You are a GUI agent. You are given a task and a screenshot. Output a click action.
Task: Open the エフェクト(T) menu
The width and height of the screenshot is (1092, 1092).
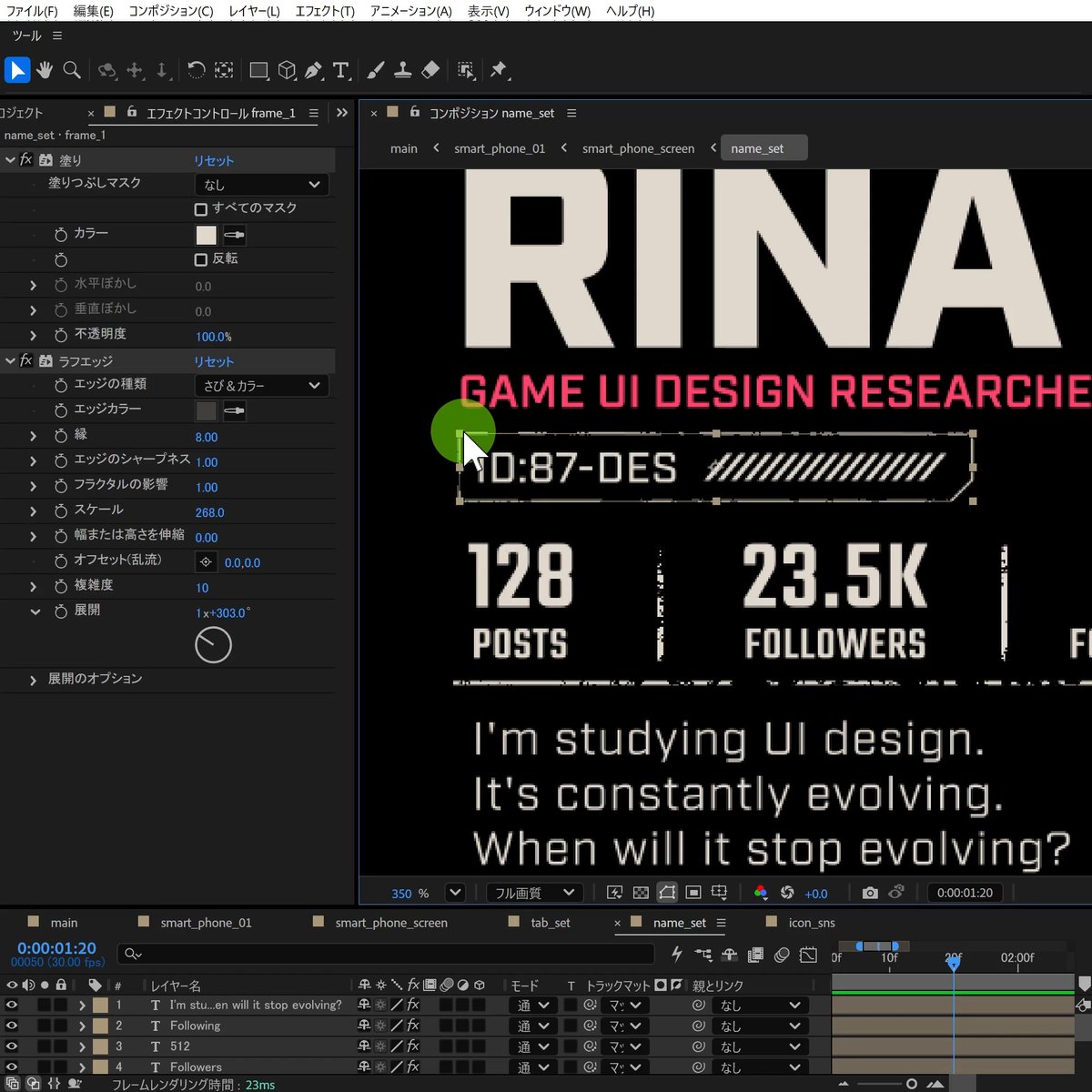click(325, 11)
